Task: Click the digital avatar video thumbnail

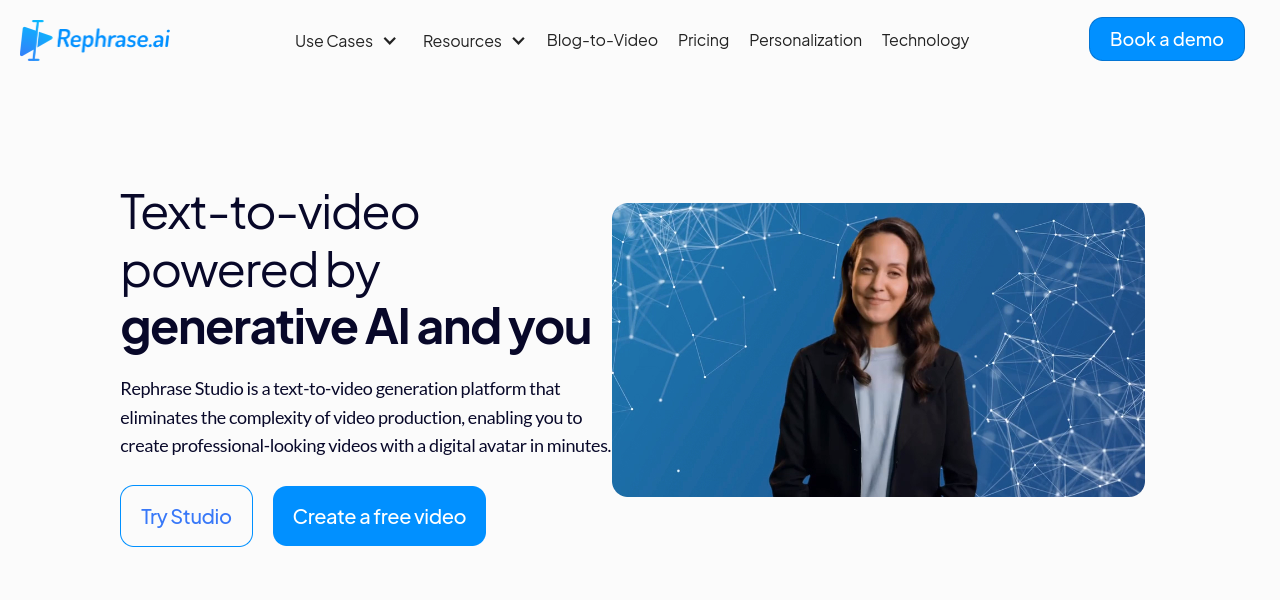Action: coord(878,350)
